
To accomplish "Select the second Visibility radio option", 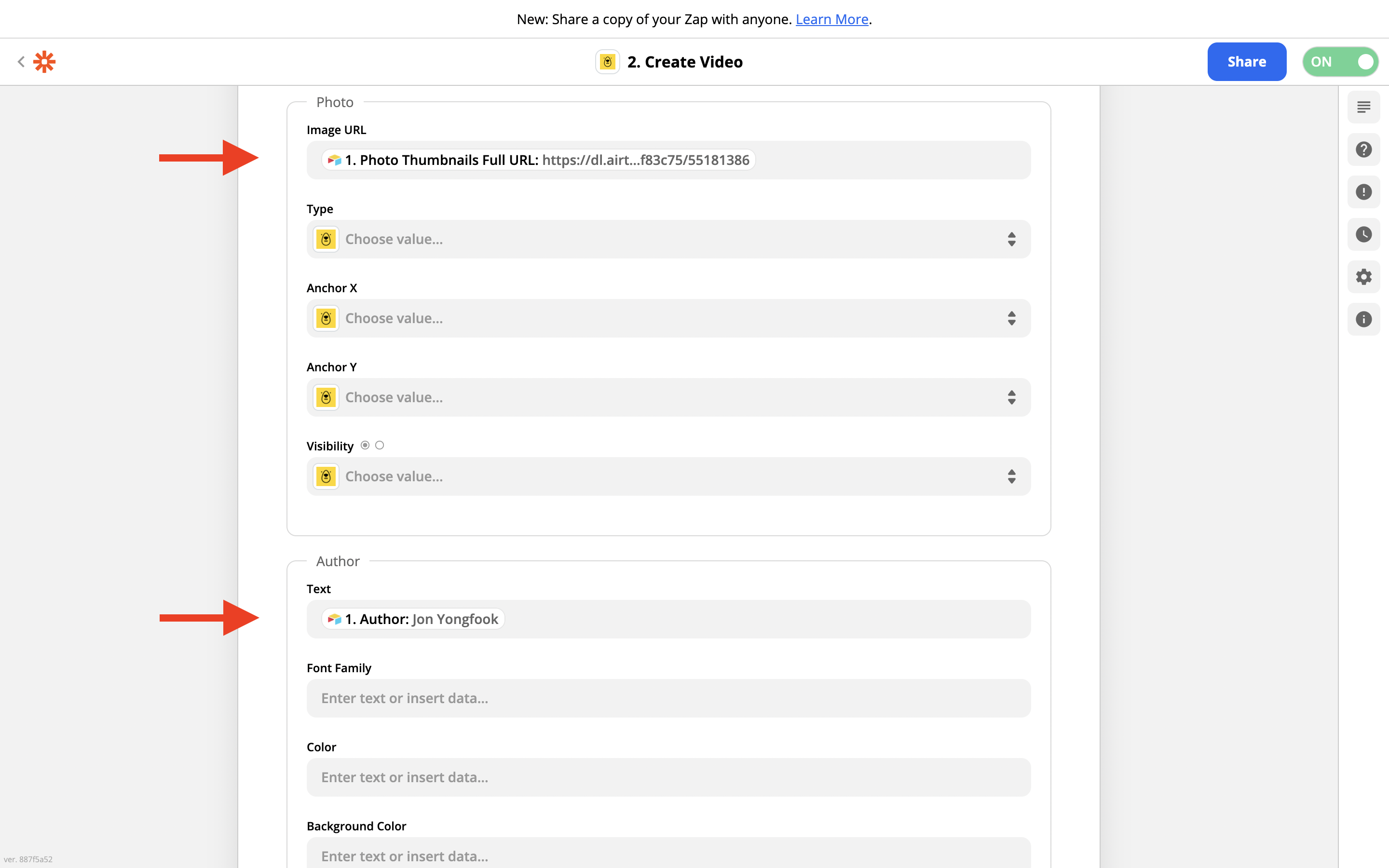I will (x=380, y=445).
